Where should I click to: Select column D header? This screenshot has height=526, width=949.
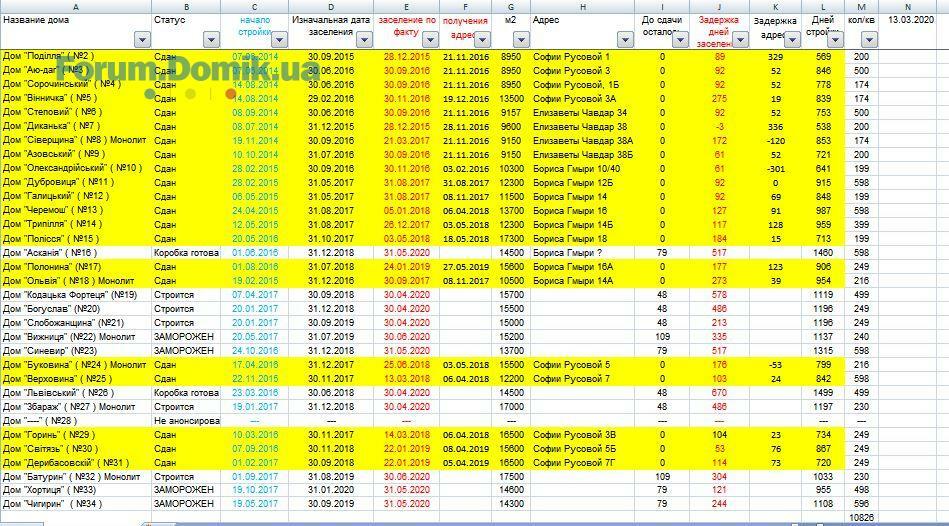pyautogui.click(x=331, y=7)
